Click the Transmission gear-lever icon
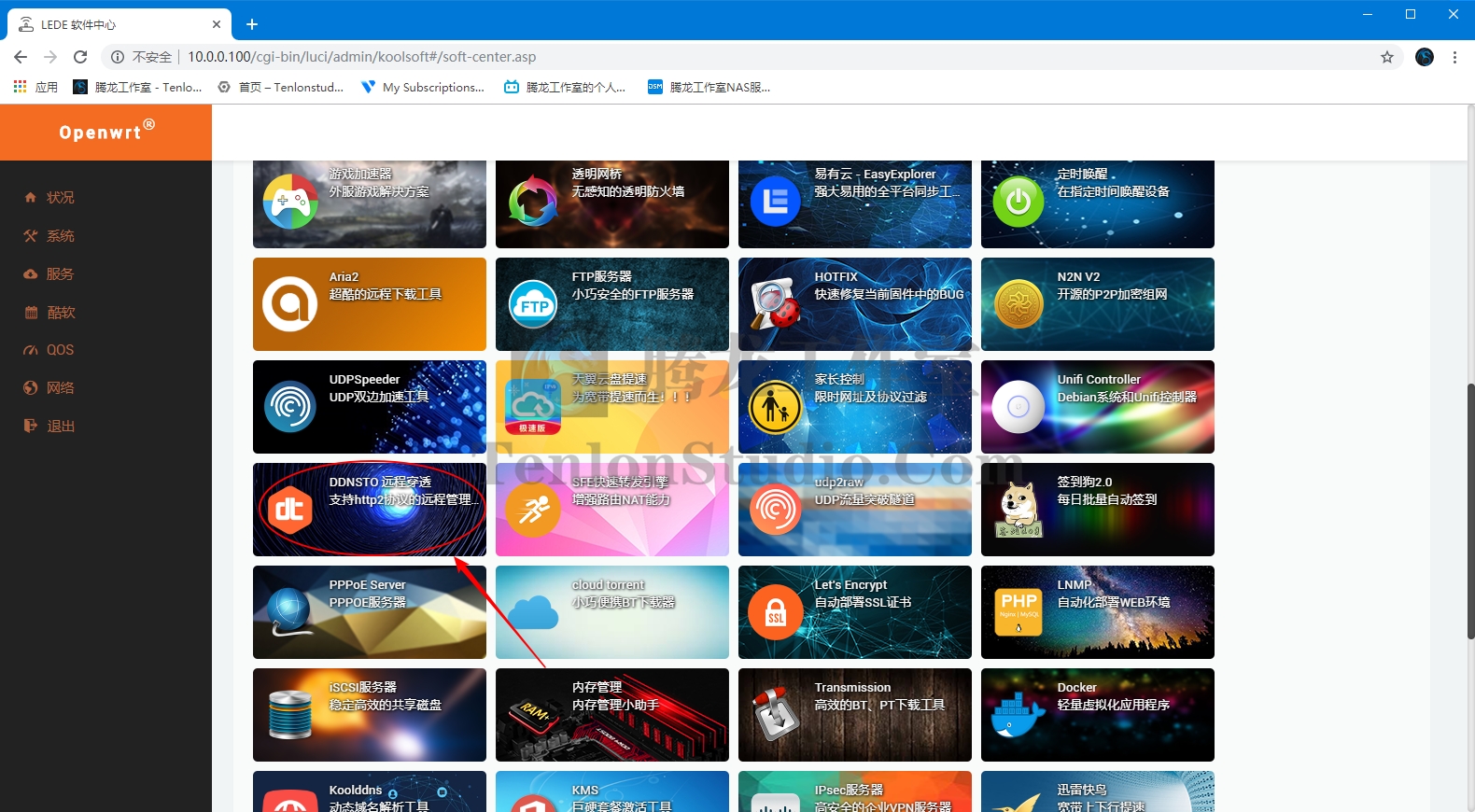 (x=776, y=715)
